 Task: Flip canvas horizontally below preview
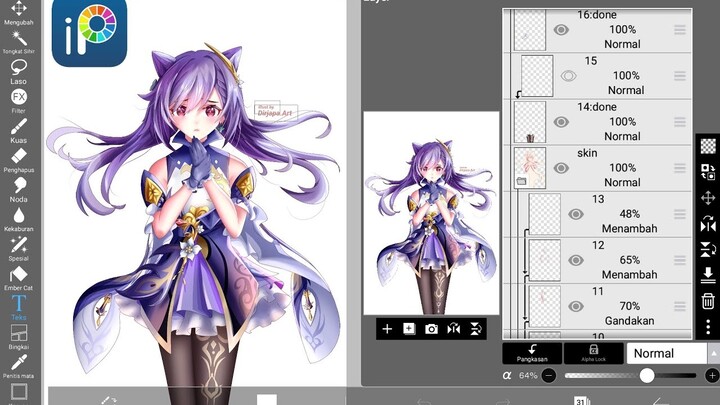pyautogui.click(x=454, y=329)
